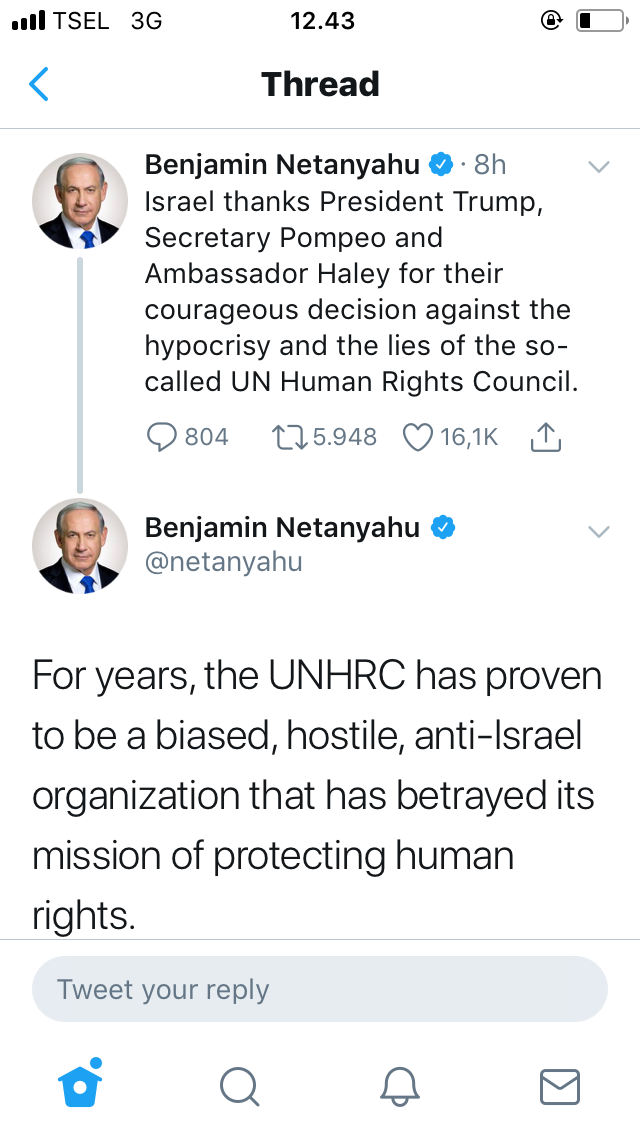
Task: Reply to the first tweet via comment icon
Action: (x=162, y=437)
